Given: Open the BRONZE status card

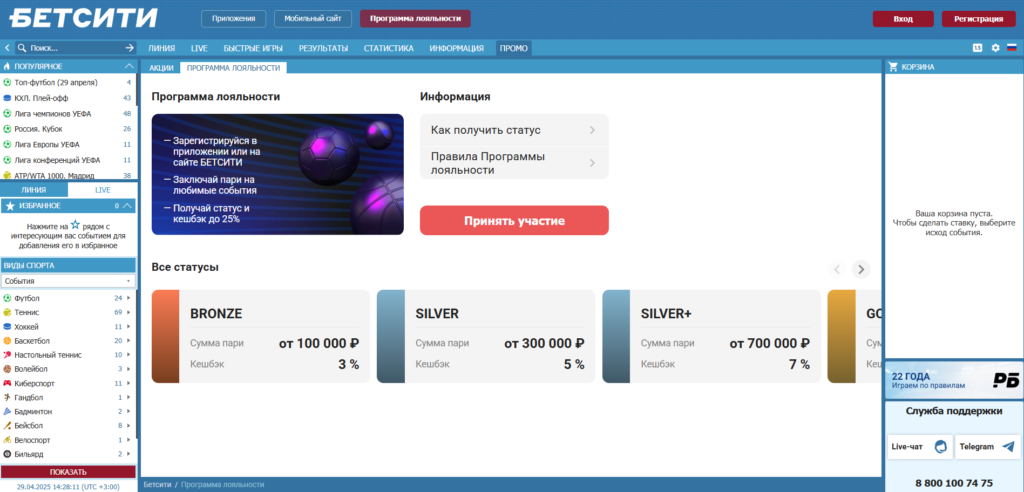Looking at the screenshot, I should 260,336.
